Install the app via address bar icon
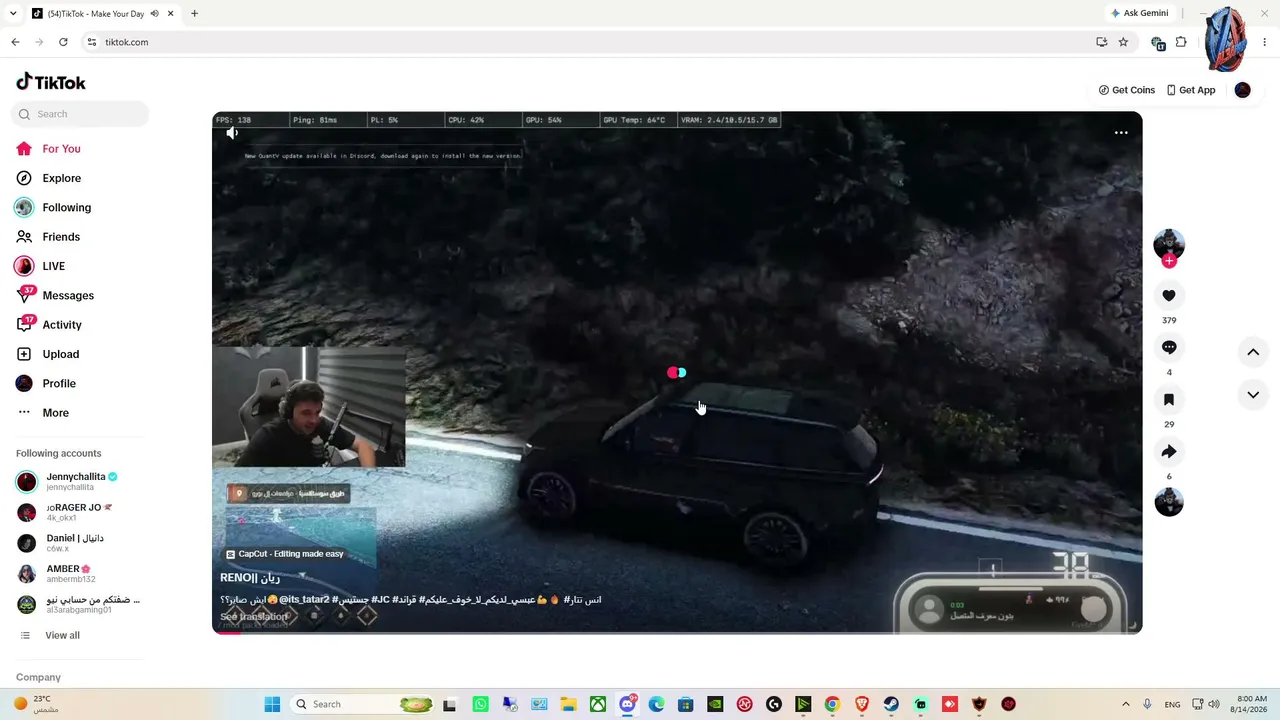1280x720 pixels. pos(1101,42)
